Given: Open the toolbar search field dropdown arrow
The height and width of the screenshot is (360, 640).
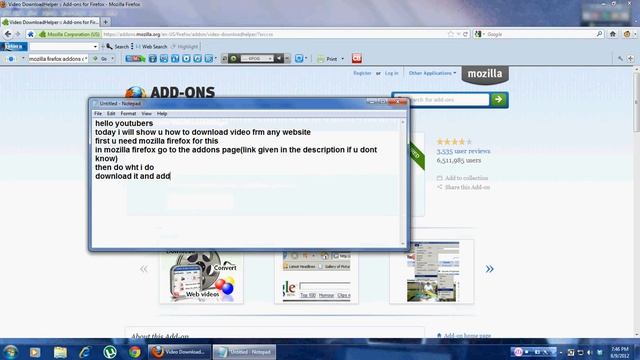Looking at the screenshot, I should pos(95,47).
